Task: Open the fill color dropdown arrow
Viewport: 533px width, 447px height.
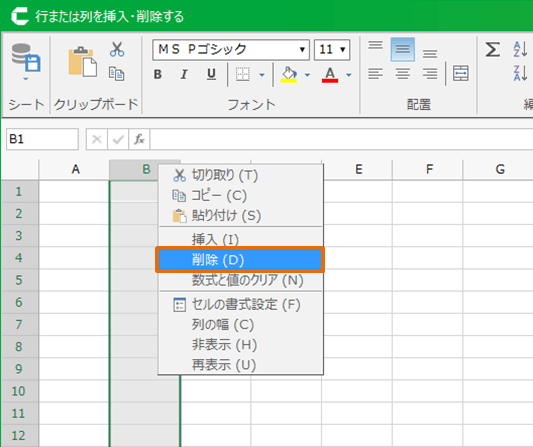Action: (x=307, y=75)
